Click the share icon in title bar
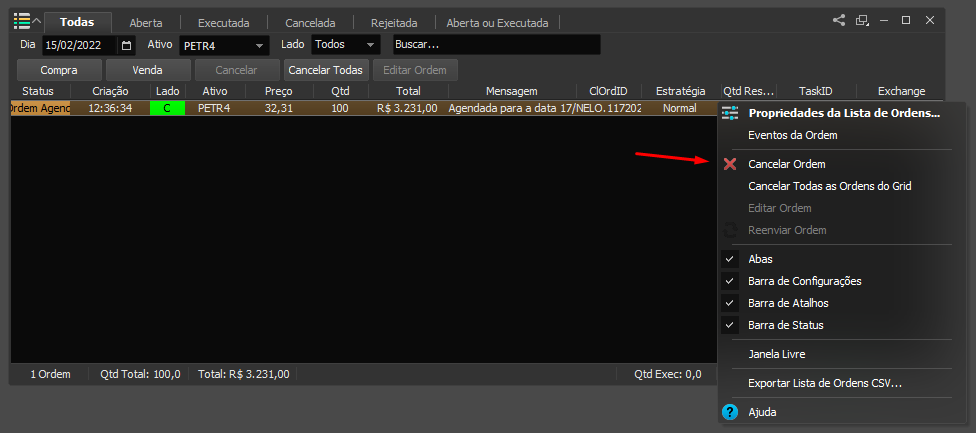Viewport: 976px width, 433px height. point(839,20)
